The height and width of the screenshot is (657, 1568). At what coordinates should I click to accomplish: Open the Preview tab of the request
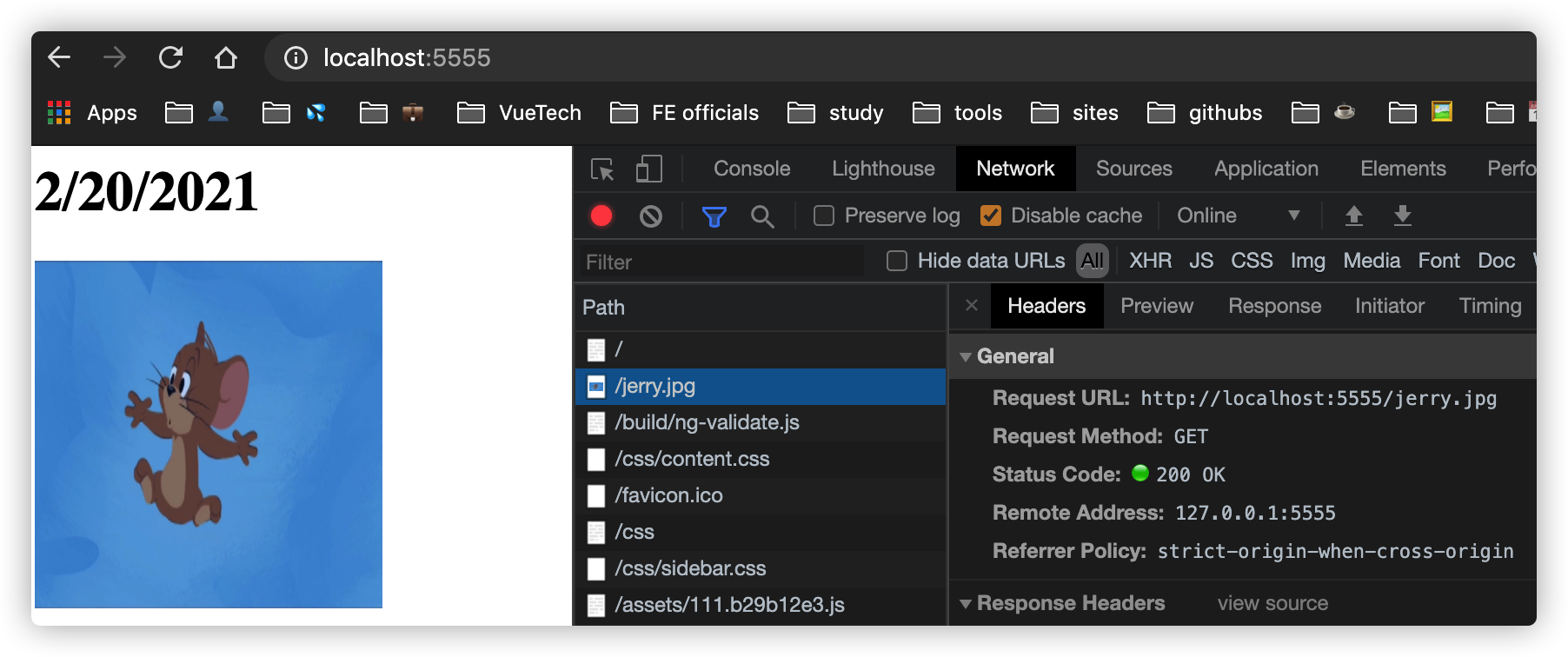click(1156, 306)
